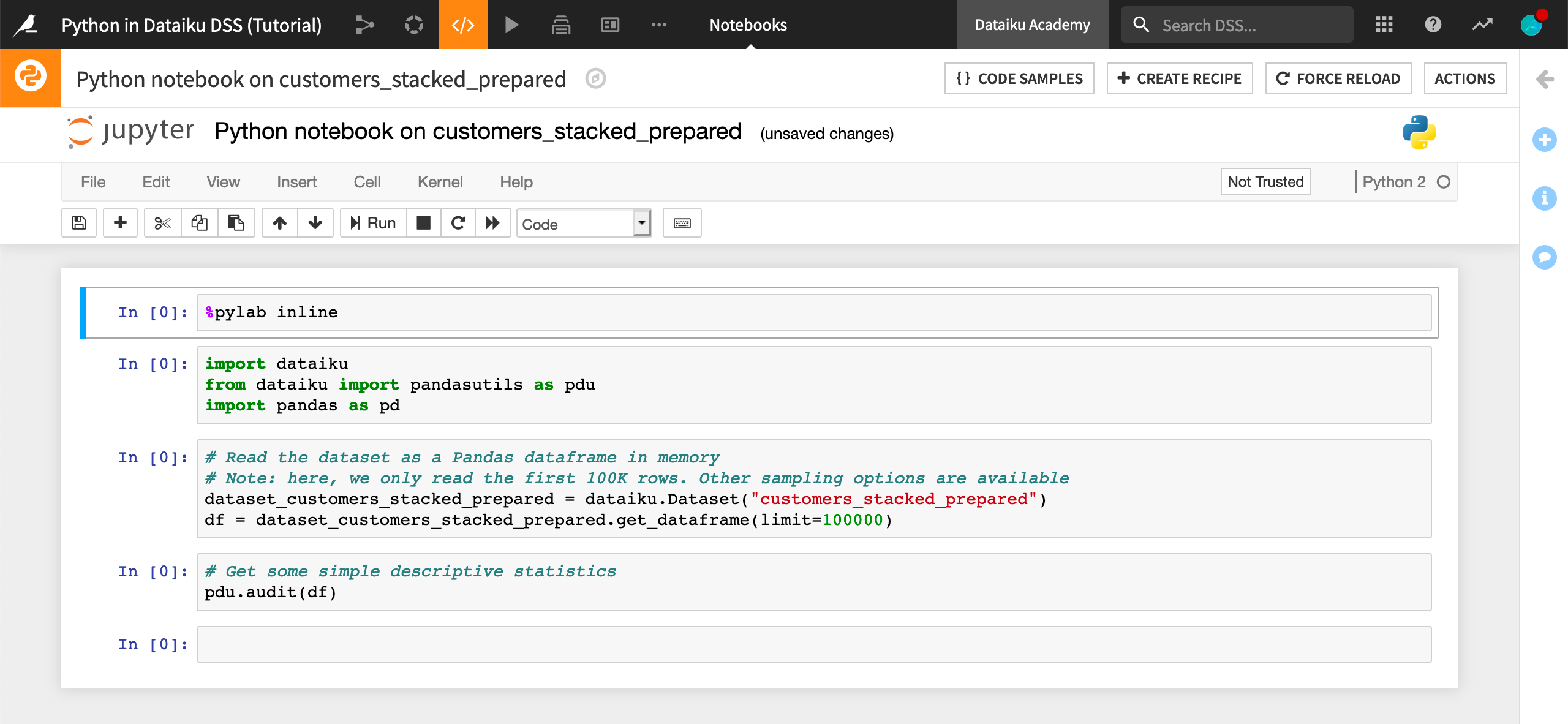Viewport: 1568px width, 724px height.
Task: Click the blue plus icon in right sidebar
Action: (x=1545, y=140)
